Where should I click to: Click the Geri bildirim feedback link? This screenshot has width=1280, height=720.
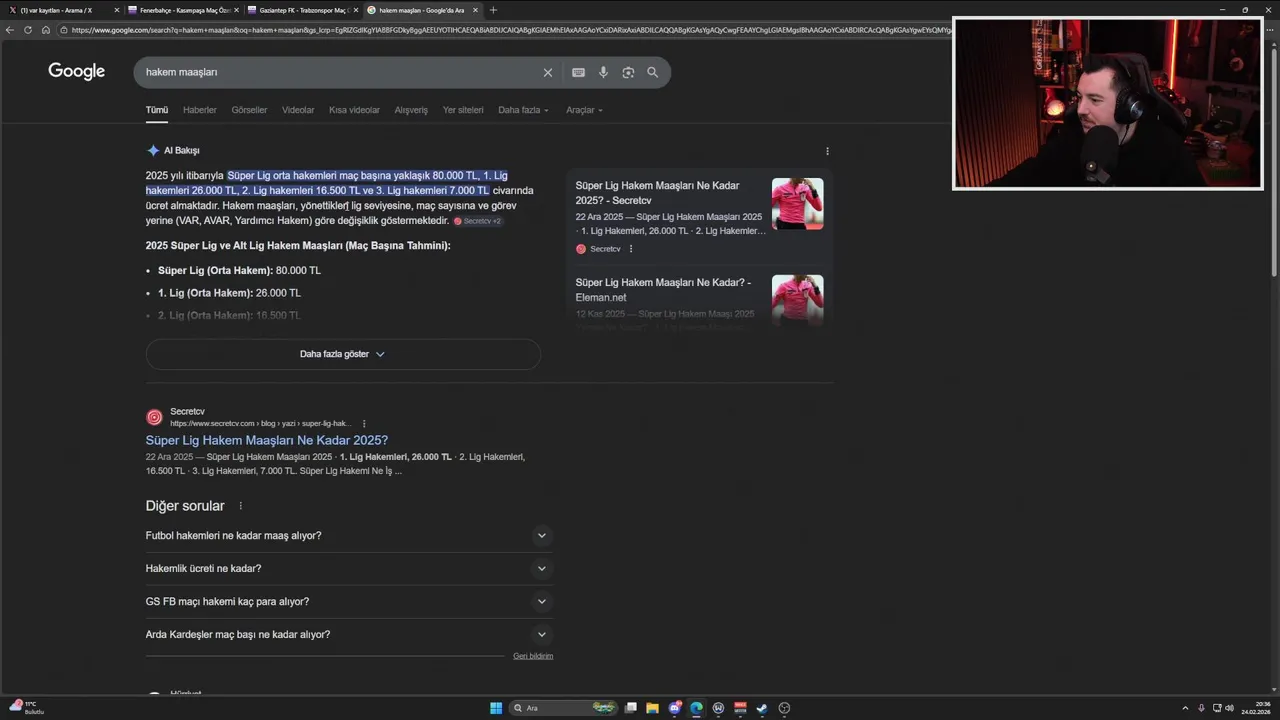point(533,656)
